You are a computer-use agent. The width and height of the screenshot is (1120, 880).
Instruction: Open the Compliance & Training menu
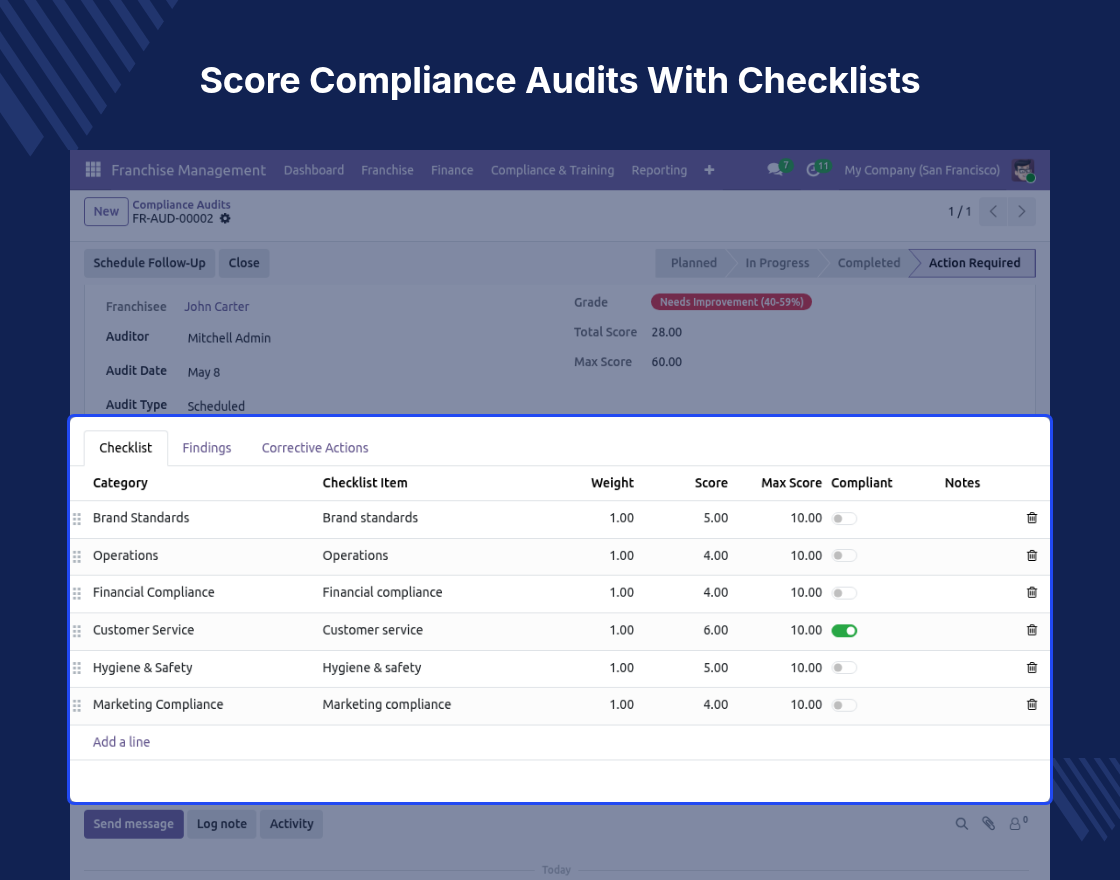point(552,170)
